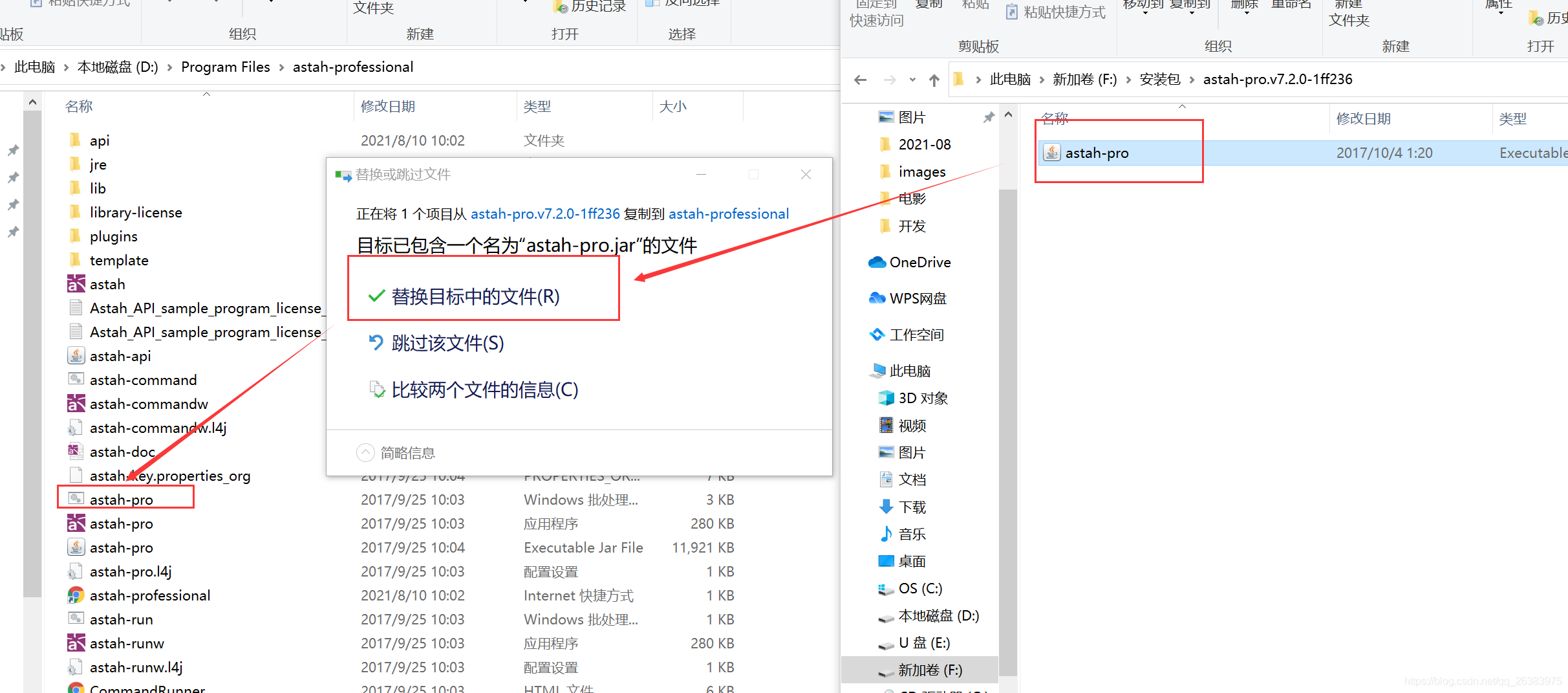Open the breadcrumb chevron after 安装包
Screen dimensions: 1568x693
tap(1192, 79)
